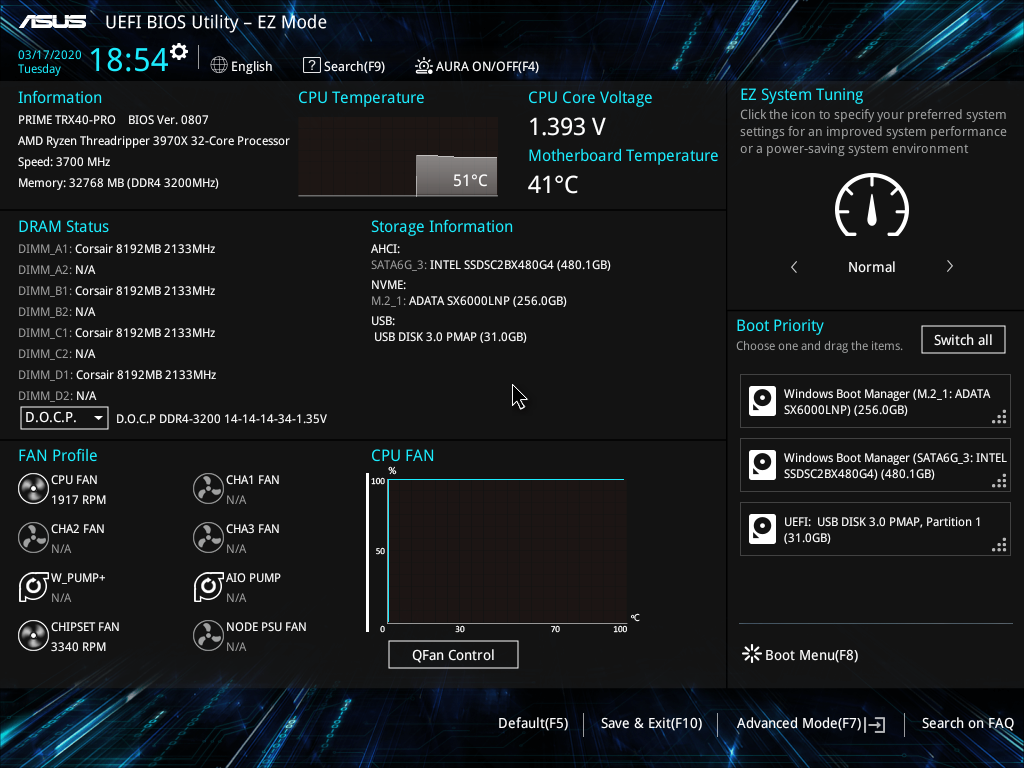The width and height of the screenshot is (1024, 768).
Task: Click Save & Exit(F10)
Action: point(651,723)
